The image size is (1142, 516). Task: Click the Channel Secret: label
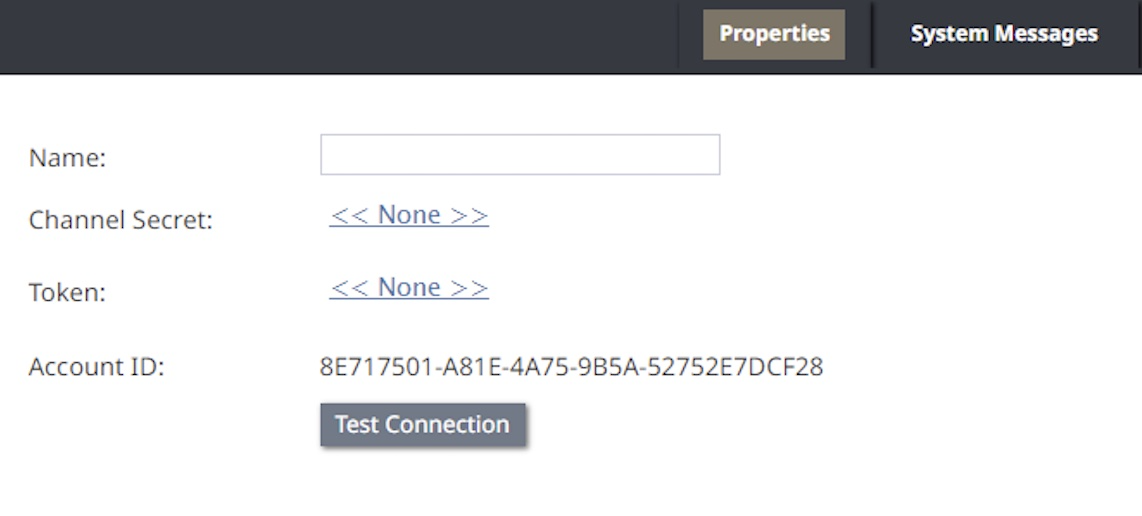tap(120, 220)
